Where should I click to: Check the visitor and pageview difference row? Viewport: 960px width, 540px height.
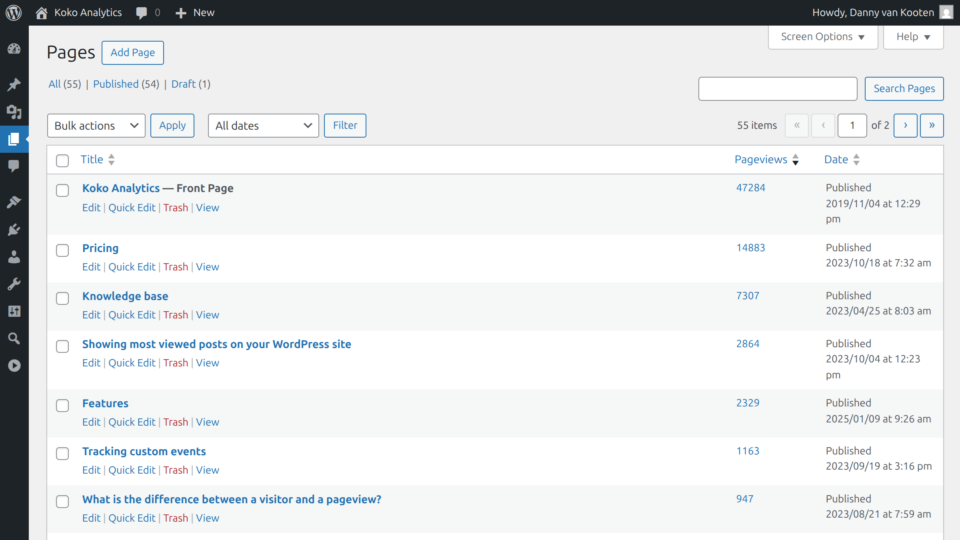coord(62,501)
